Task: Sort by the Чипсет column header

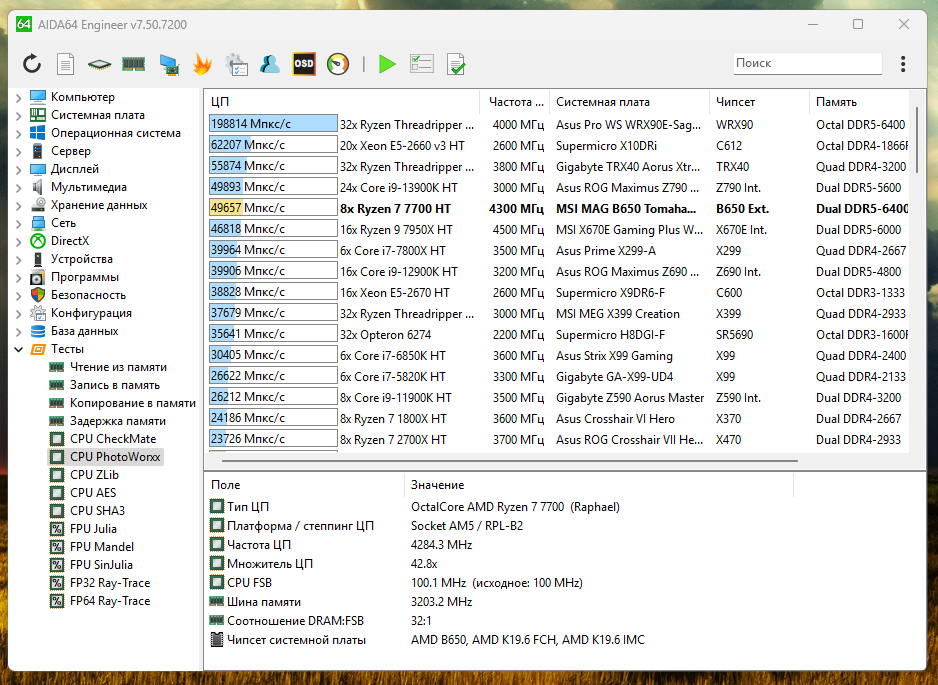Action: pyautogui.click(x=759, y=102)
